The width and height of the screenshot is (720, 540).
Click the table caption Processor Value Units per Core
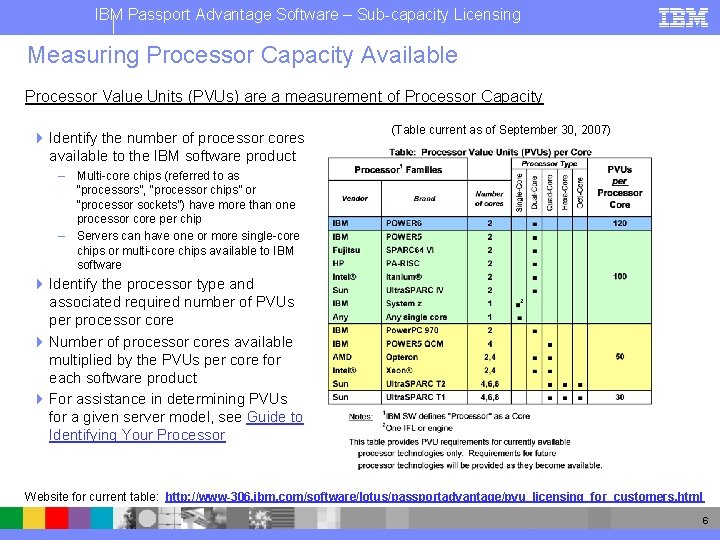tap(490, 152)
